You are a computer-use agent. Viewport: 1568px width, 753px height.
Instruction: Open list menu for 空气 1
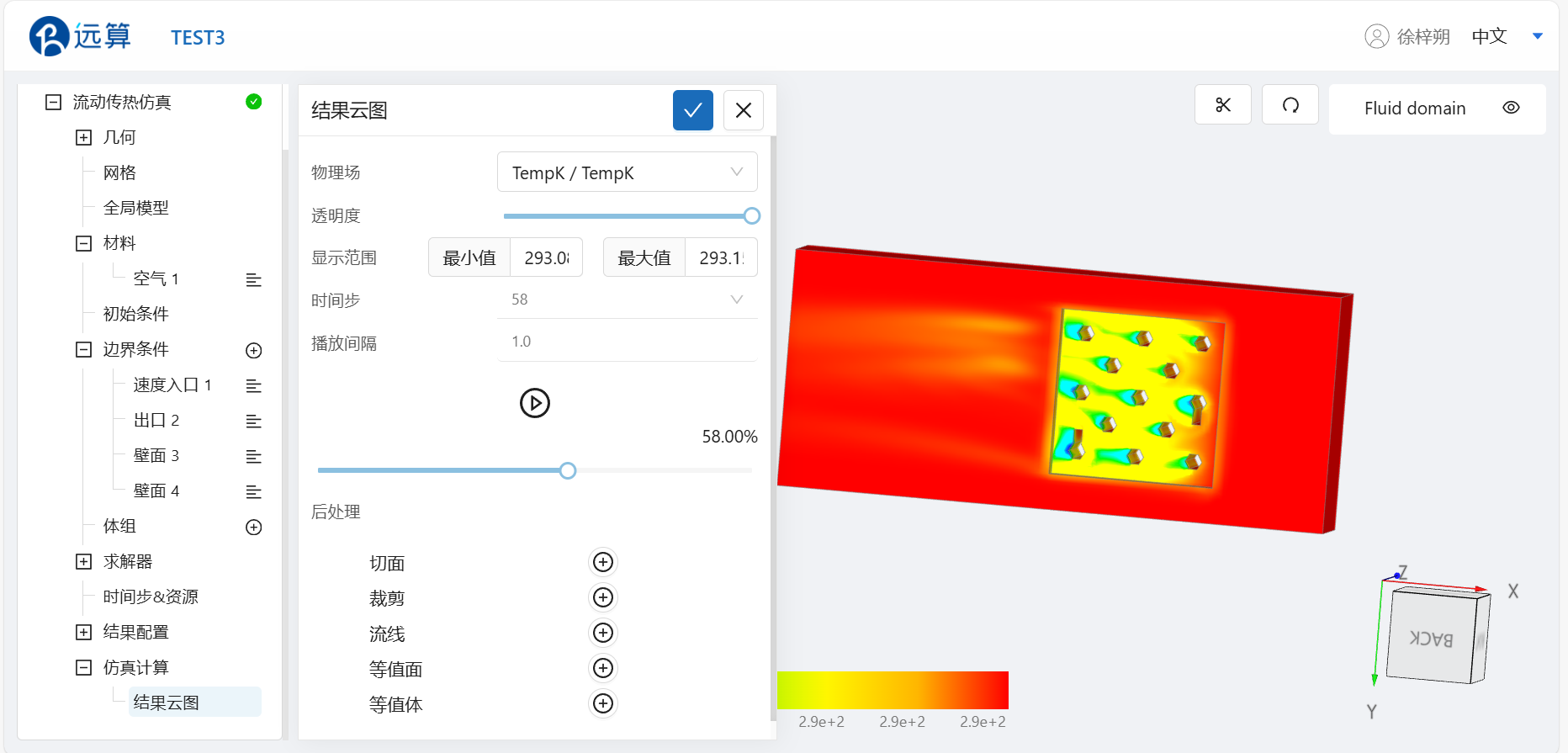click(253, 279)
